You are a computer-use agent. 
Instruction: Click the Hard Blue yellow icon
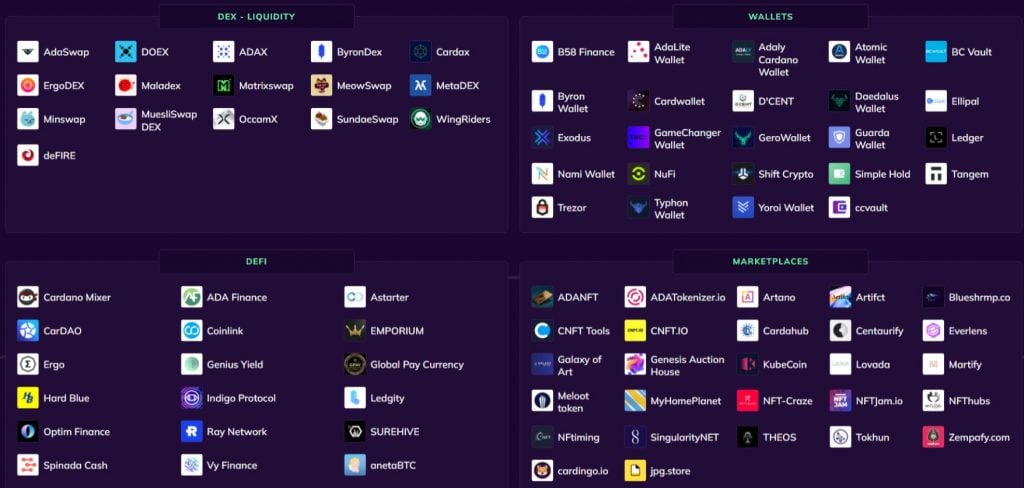tap(28, 398)
